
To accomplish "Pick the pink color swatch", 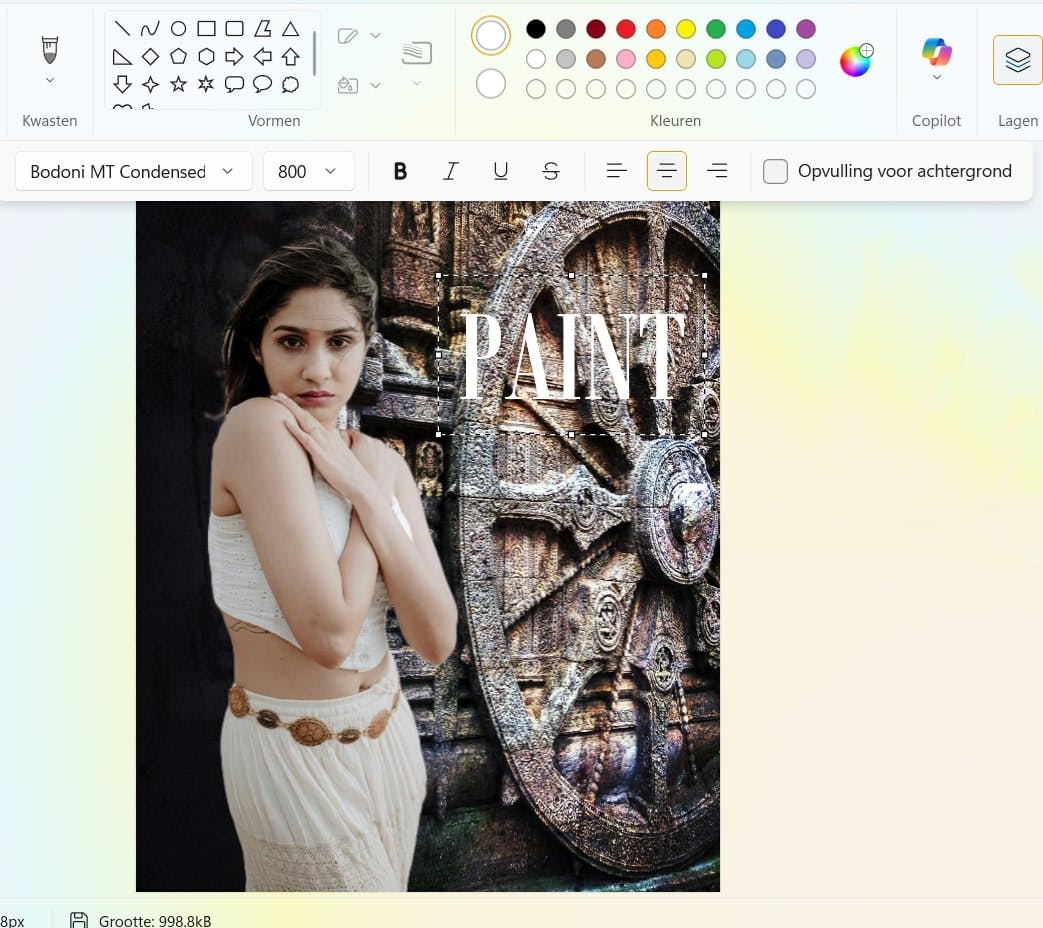I will coord(626,59).
